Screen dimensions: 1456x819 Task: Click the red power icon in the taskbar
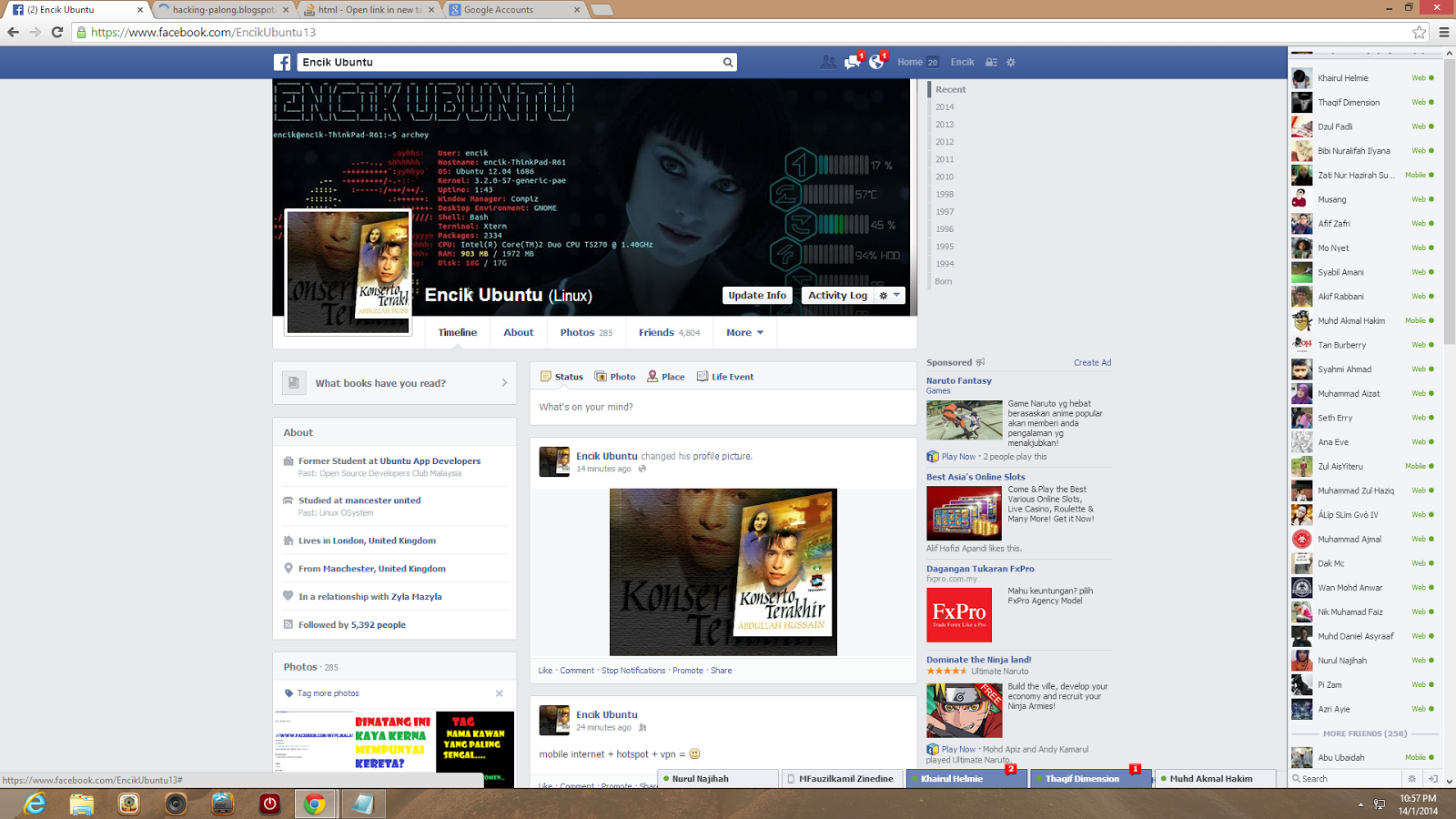269,804
